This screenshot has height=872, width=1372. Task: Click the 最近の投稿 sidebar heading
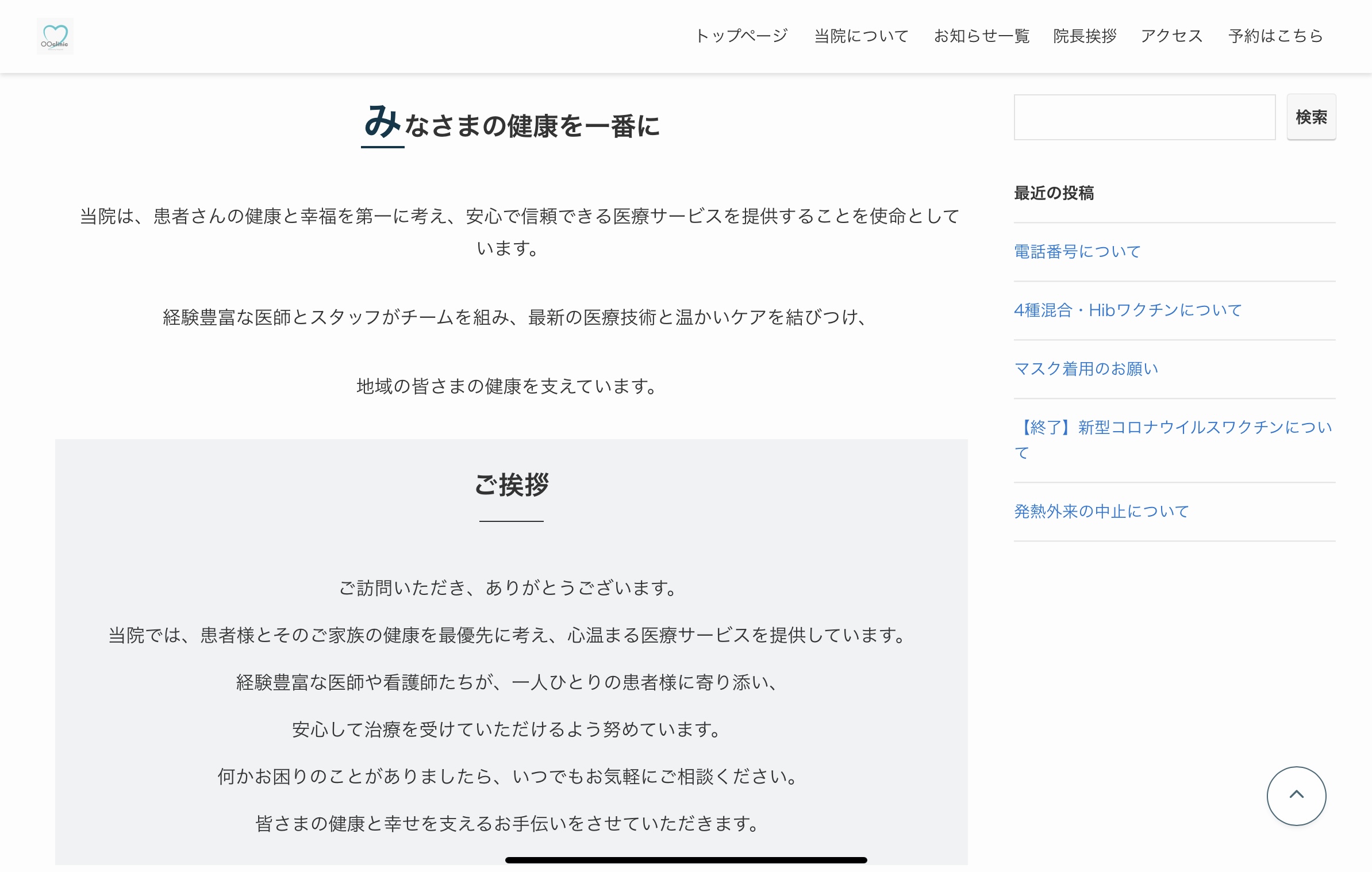(1054, 193)
